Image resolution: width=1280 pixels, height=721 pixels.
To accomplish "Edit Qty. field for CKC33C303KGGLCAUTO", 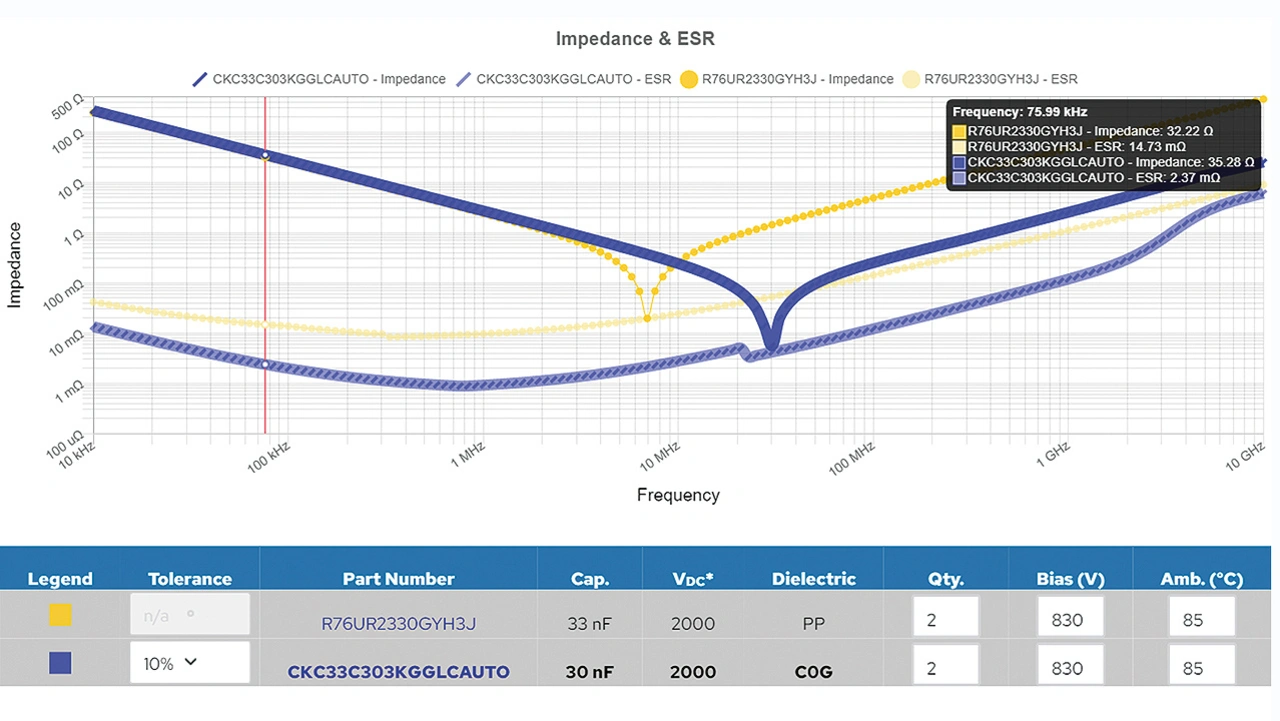I will click(945, 667).
